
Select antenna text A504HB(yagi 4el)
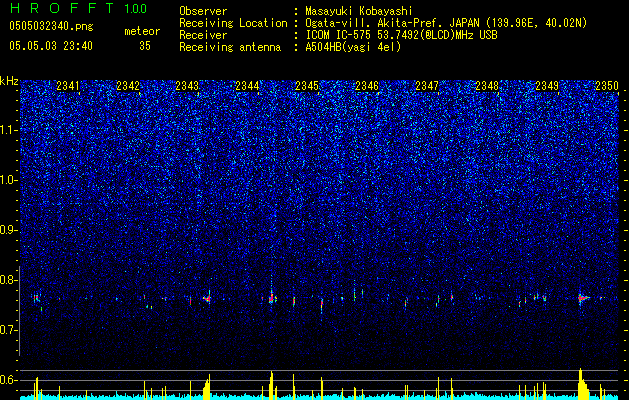pos(353,47)
